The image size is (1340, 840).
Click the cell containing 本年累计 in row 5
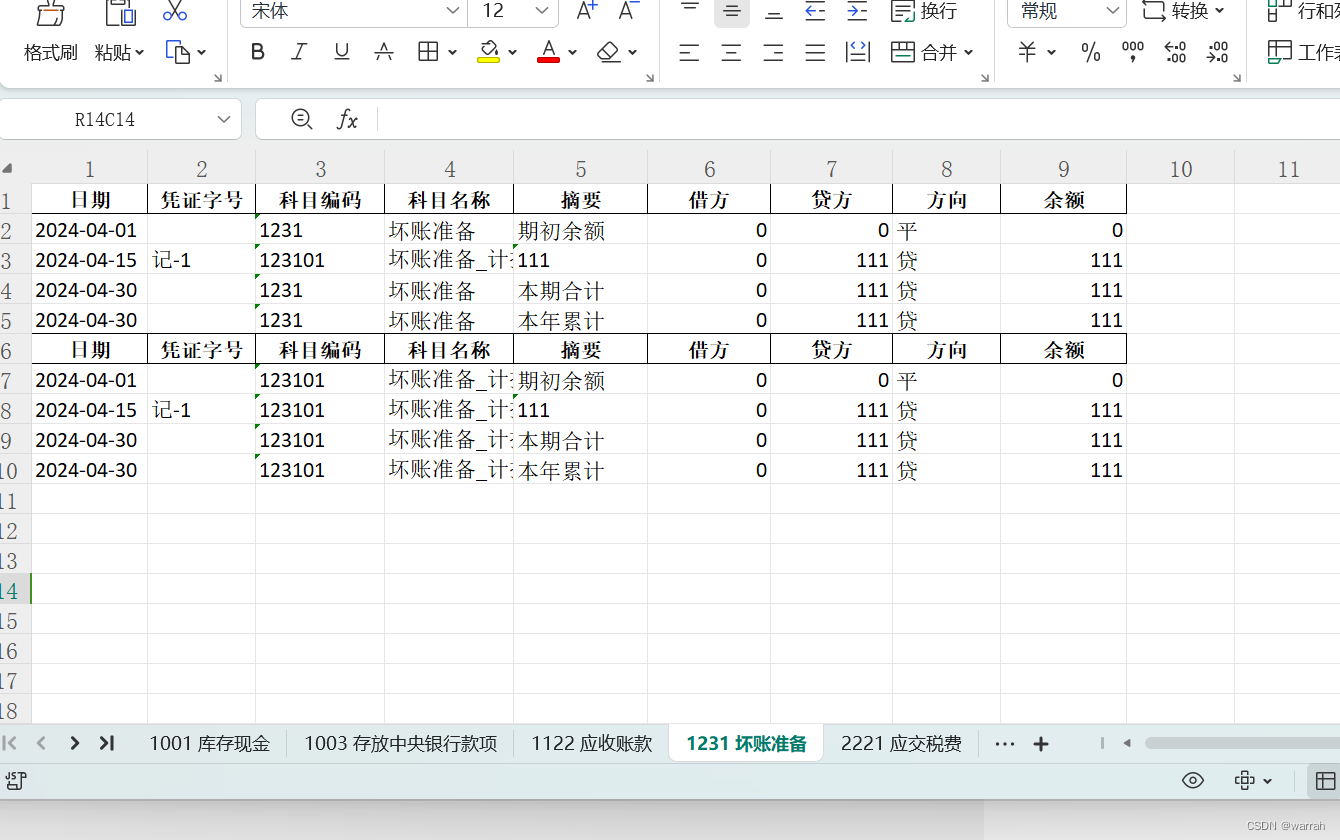[x=580, y=320]
